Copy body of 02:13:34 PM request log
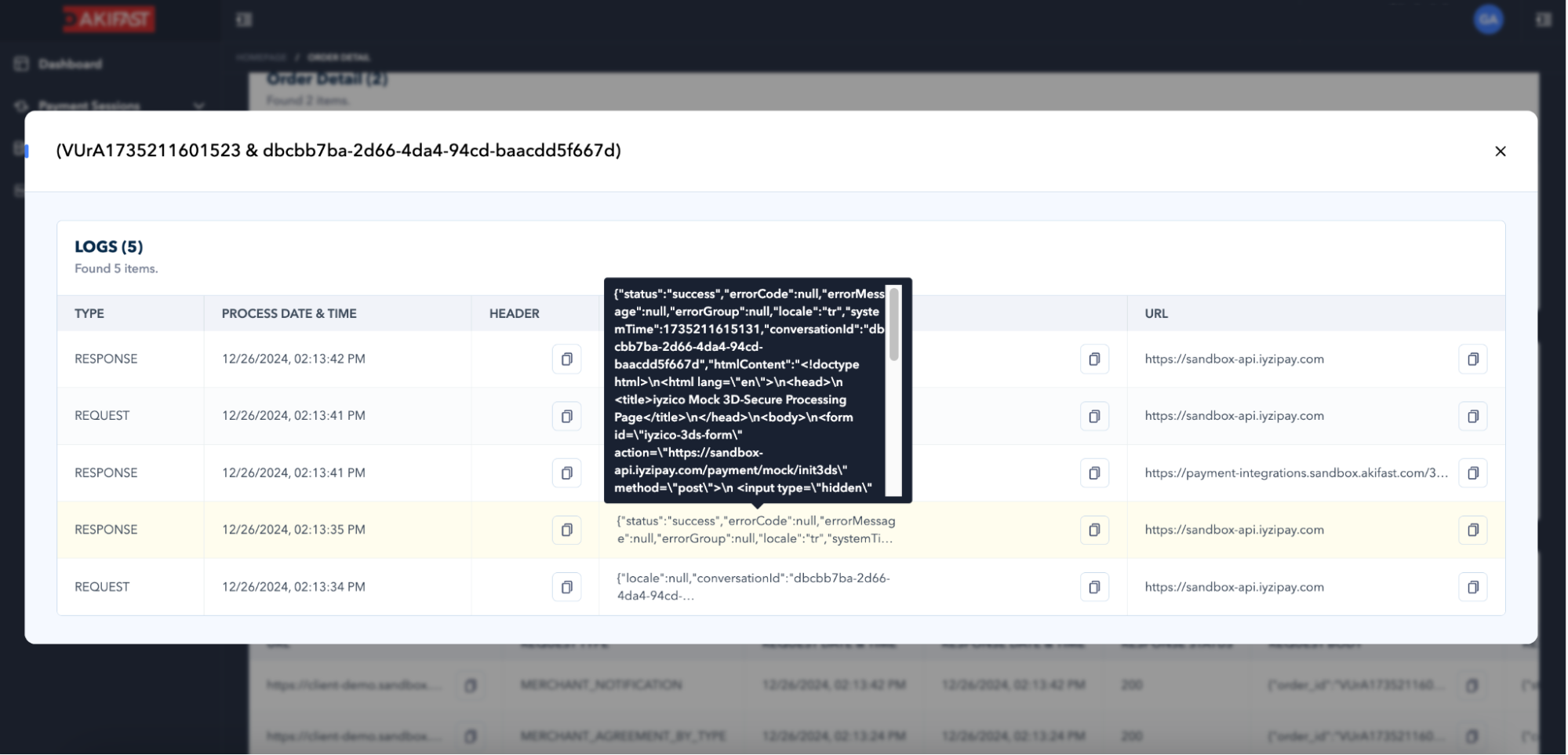 (1093, 587)
